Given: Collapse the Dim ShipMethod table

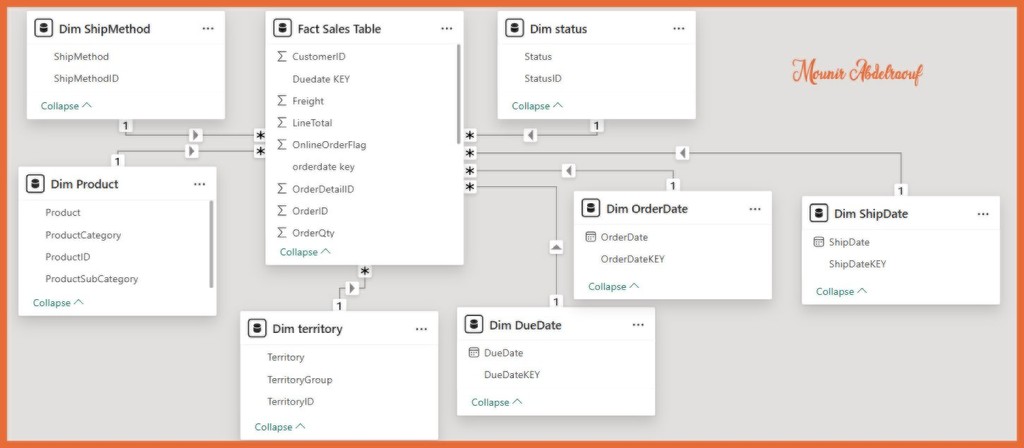Looking at the screenshot, I should 66,105.
